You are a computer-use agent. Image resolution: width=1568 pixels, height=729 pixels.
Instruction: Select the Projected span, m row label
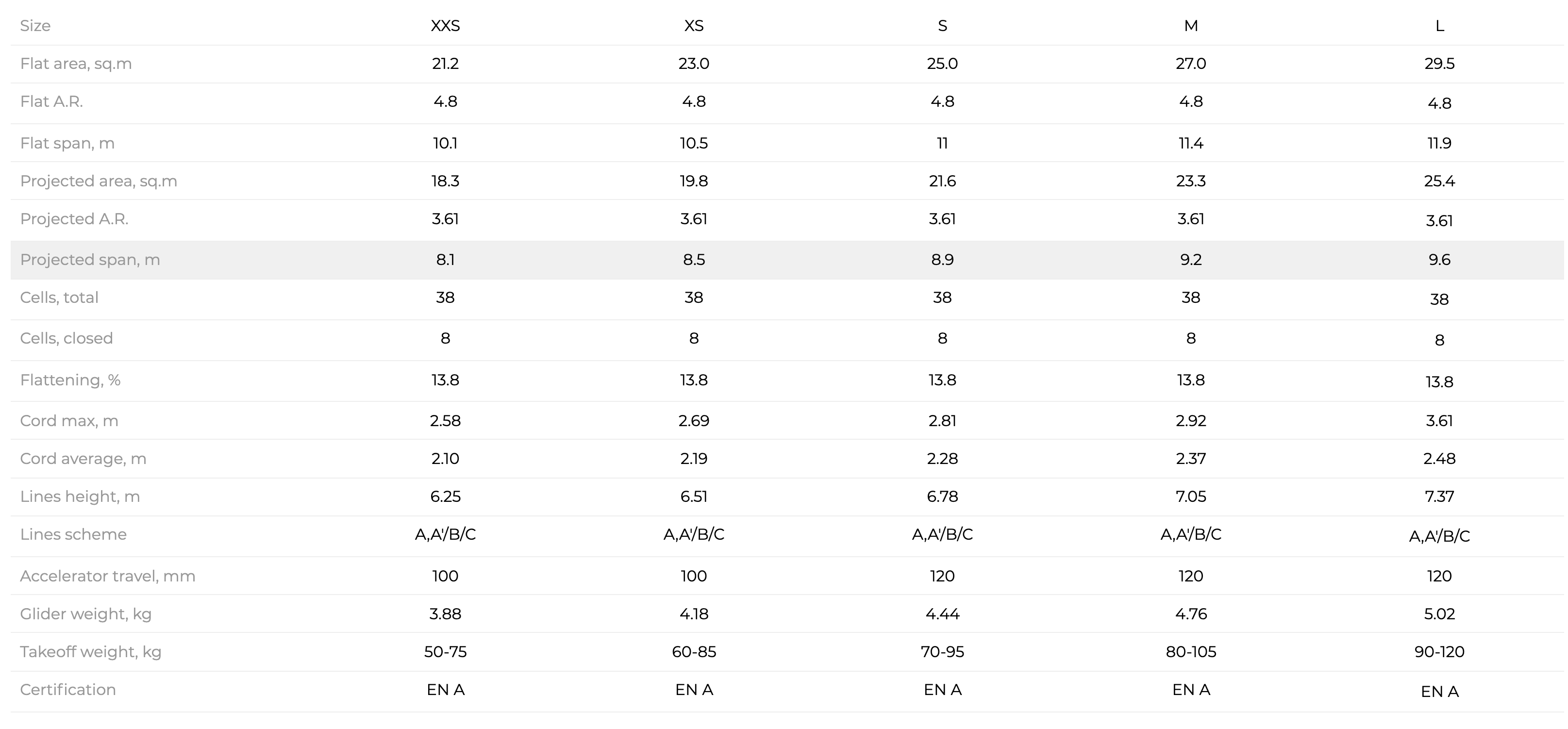click(x=89, y=259)
